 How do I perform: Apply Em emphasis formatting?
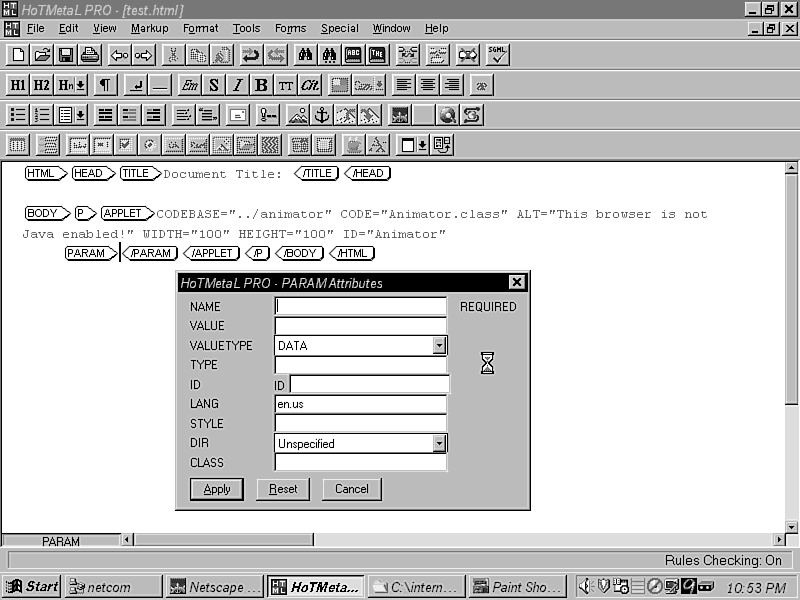point(189,85)
